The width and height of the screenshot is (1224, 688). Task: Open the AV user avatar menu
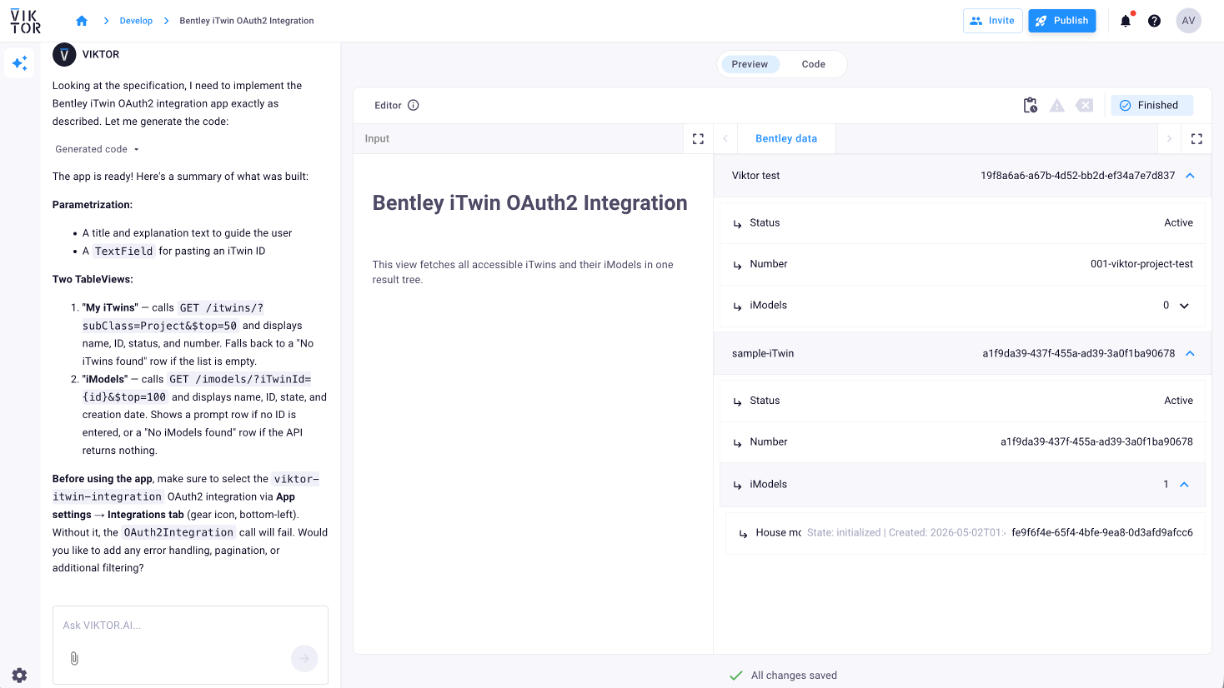click(x=1188, y=21)
